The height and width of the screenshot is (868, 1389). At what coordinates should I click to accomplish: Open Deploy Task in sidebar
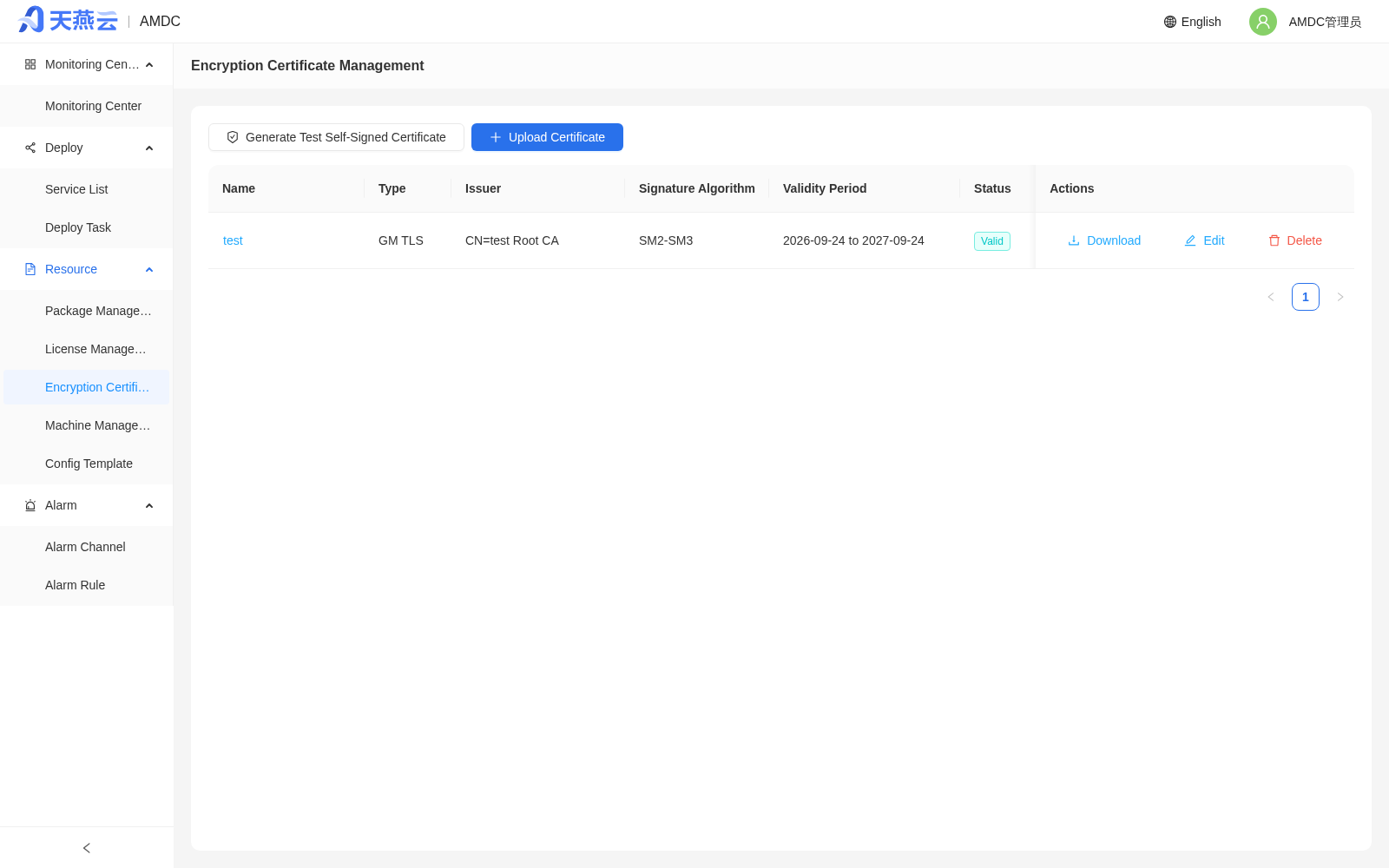click(87, 227)
